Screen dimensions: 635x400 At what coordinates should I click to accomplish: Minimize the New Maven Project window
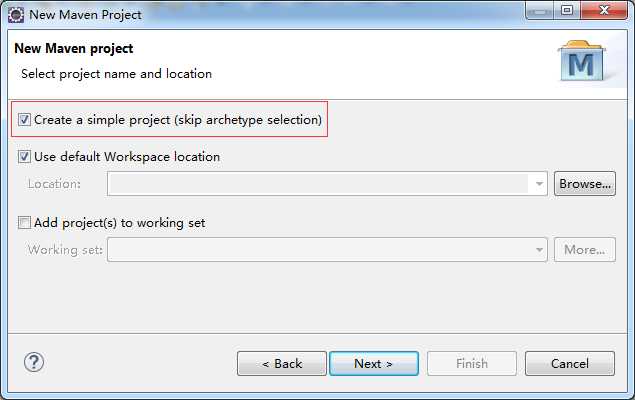540,10
